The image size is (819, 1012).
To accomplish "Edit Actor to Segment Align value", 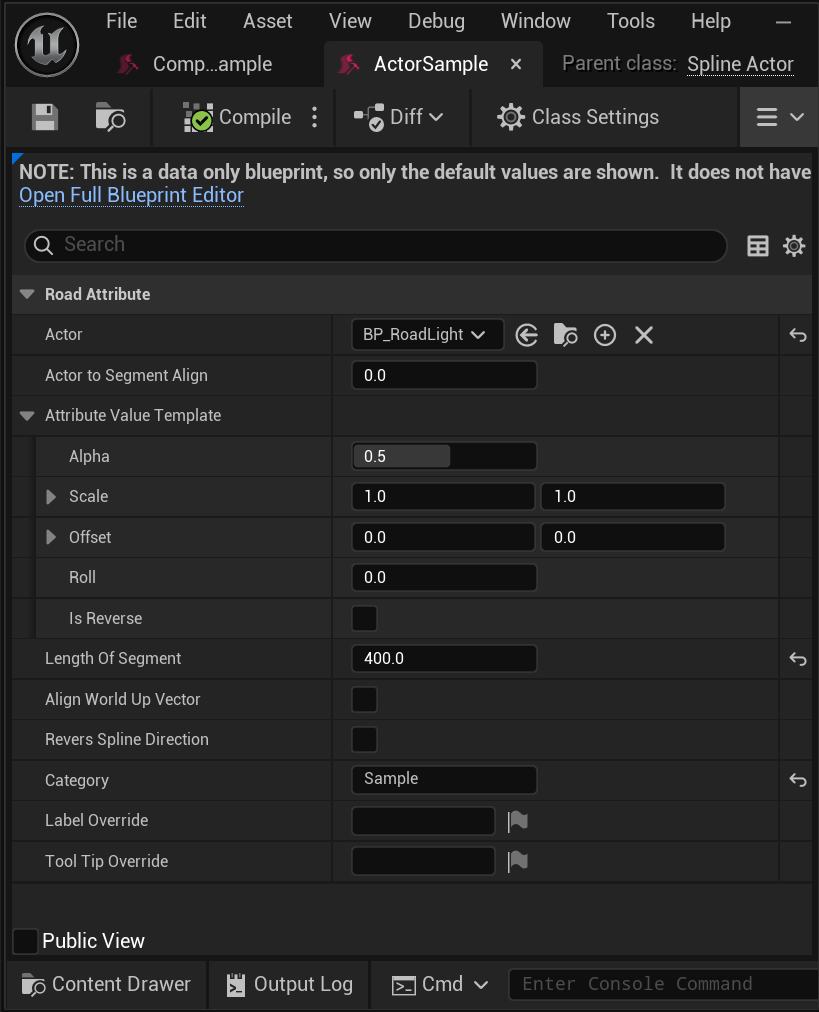I will tap(444, 376).
